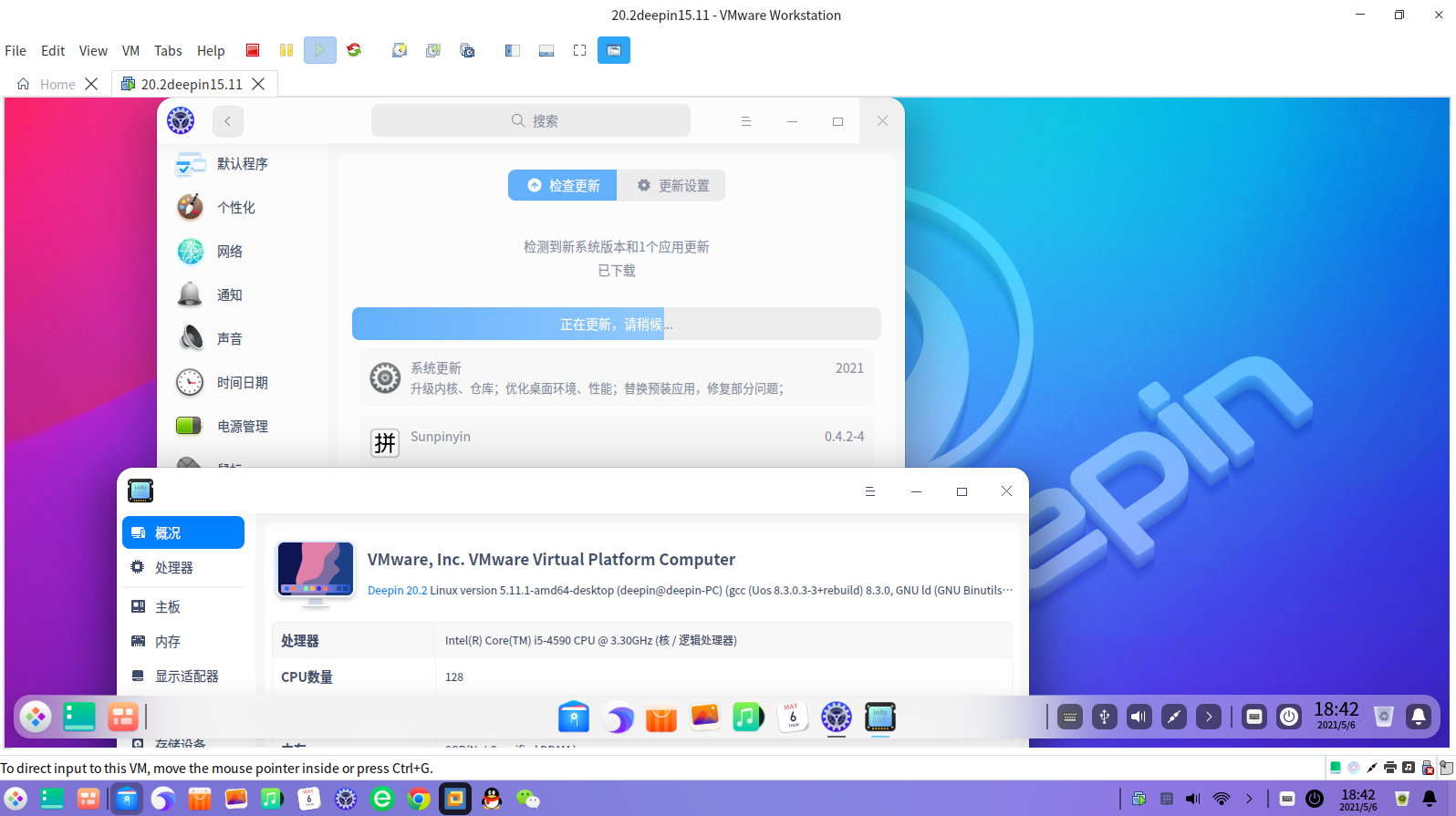
Task: Click the highlighted blue view icon in VMware toolbar
Action: 614,50
